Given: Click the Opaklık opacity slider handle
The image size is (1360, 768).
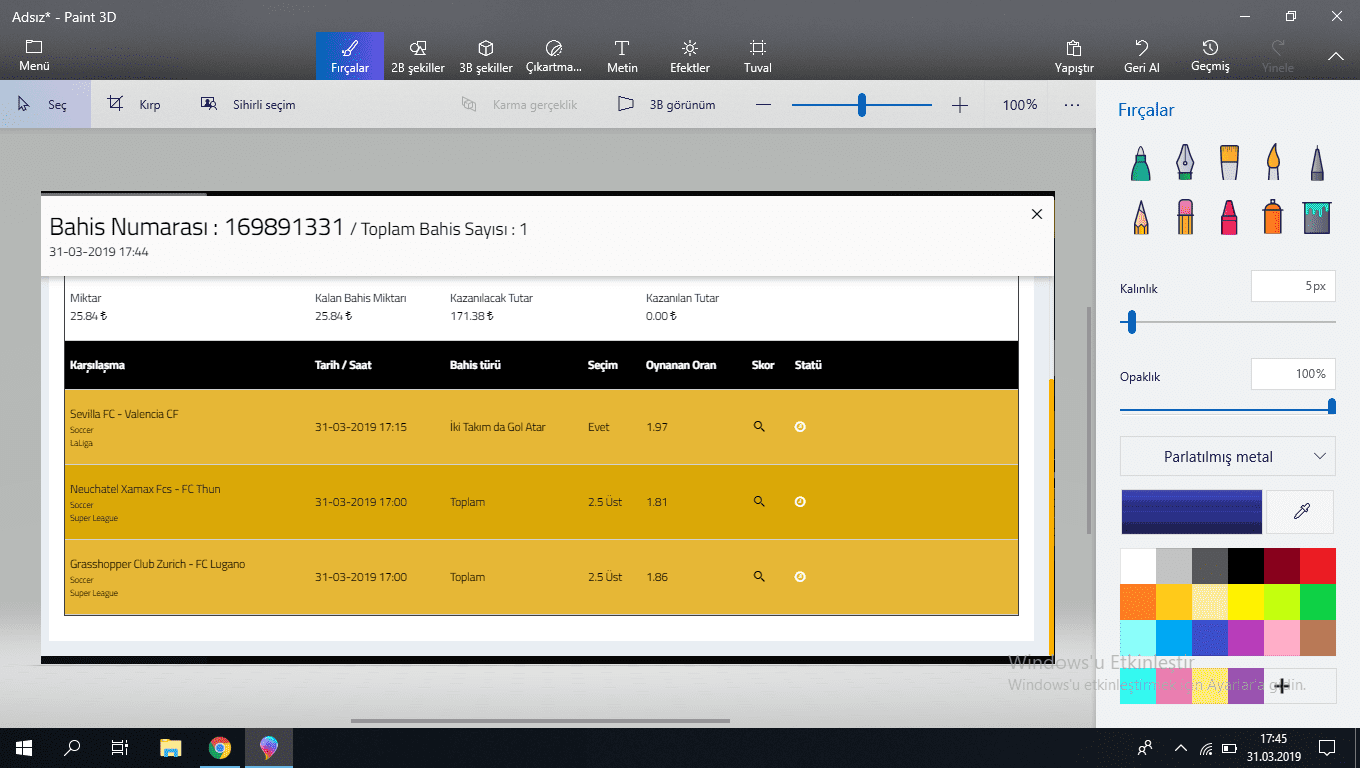Looking at the screenshot, I should 1332,406.
